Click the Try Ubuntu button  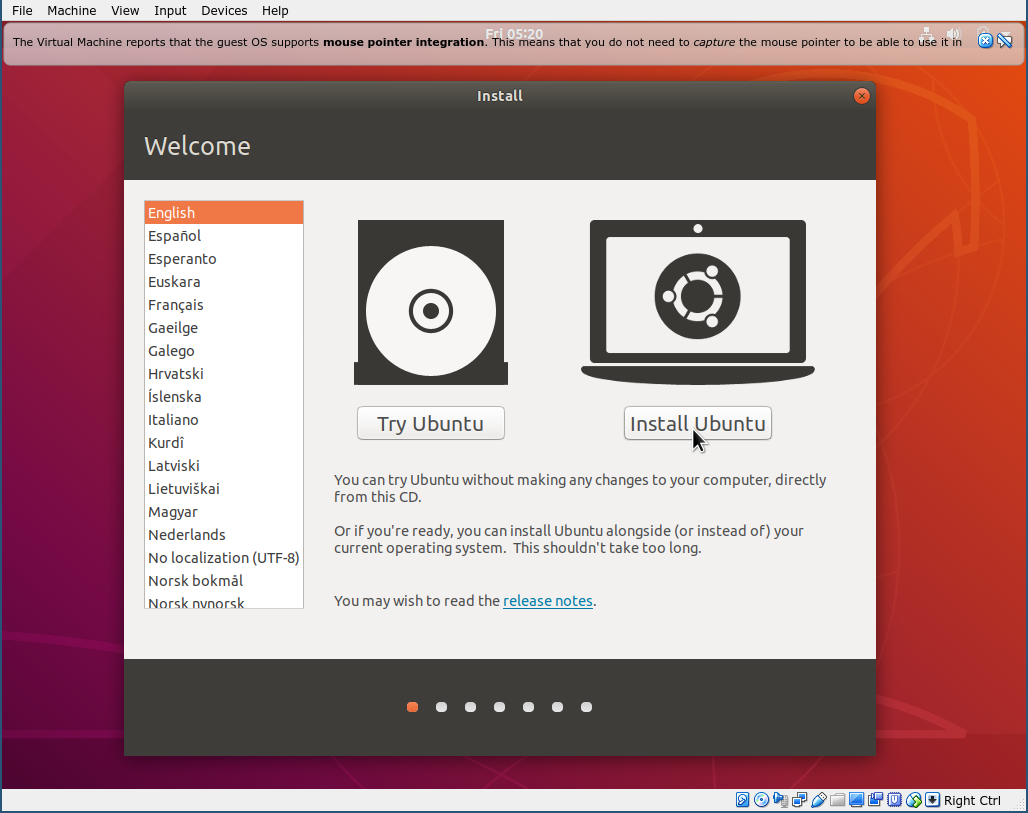[x=431, y=423]
